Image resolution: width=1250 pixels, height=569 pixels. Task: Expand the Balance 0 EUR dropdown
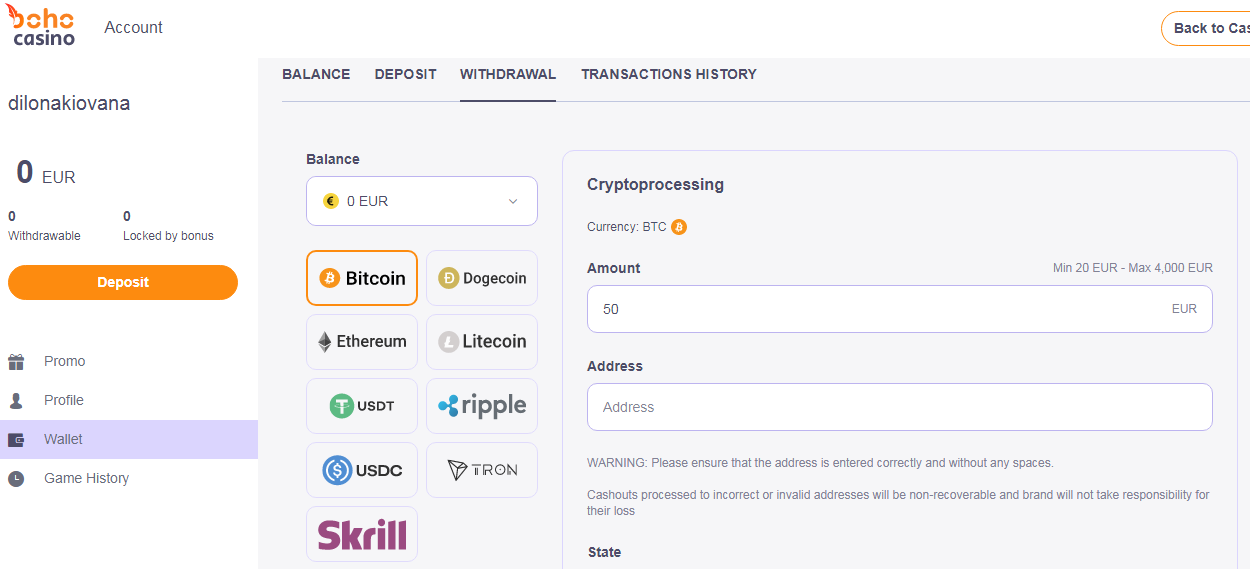point(422,201)
